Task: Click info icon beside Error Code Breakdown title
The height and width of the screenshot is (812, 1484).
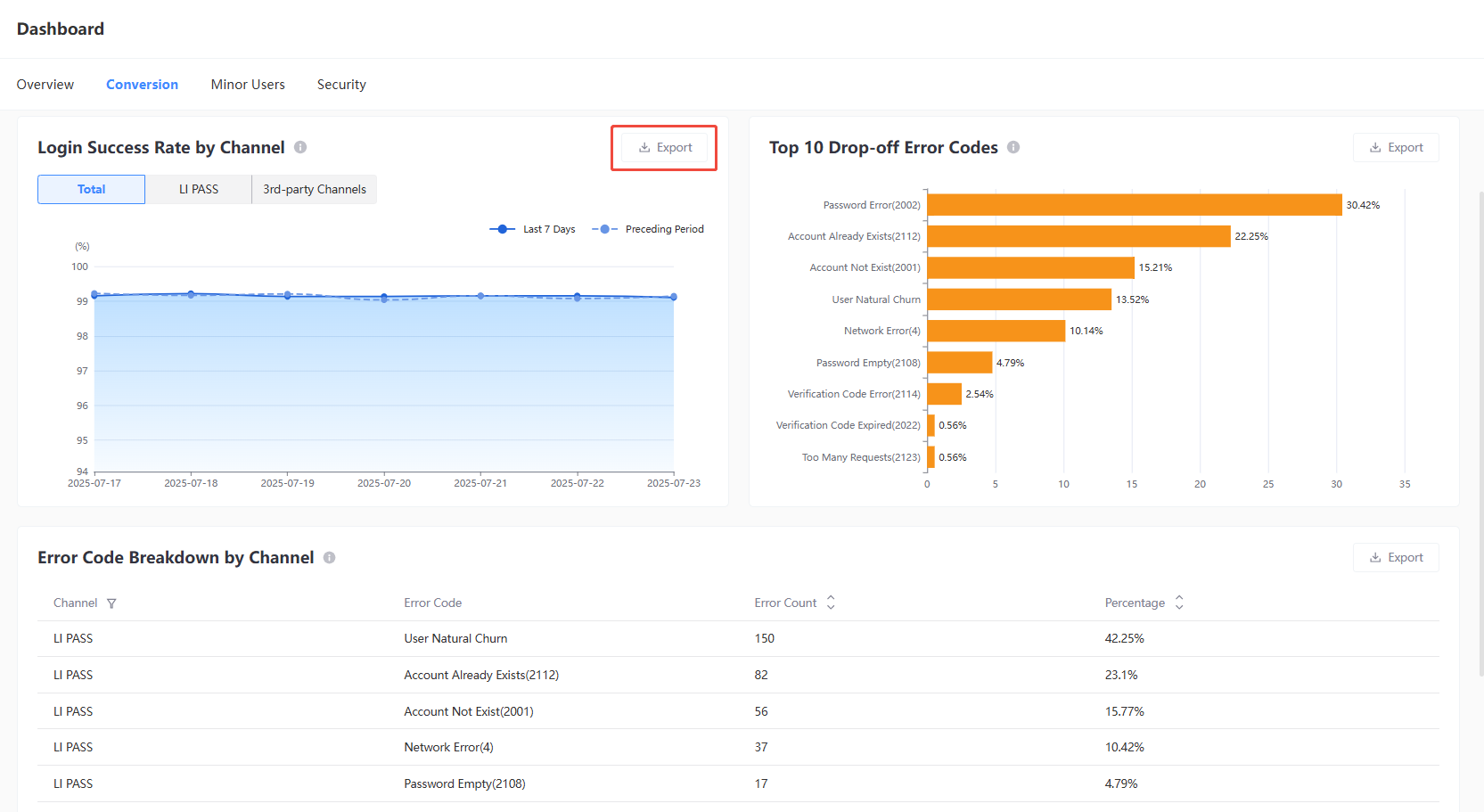Action: click(x=329, y=558)
